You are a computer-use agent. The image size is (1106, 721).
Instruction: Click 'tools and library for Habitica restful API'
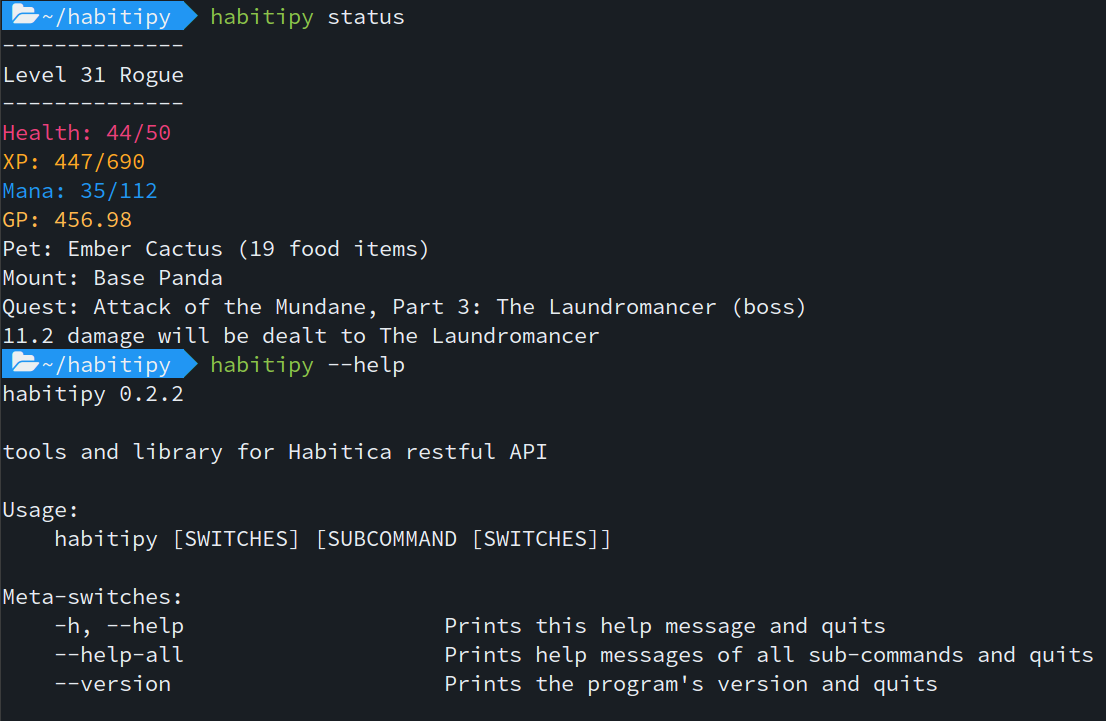click(x=275, y=452)
